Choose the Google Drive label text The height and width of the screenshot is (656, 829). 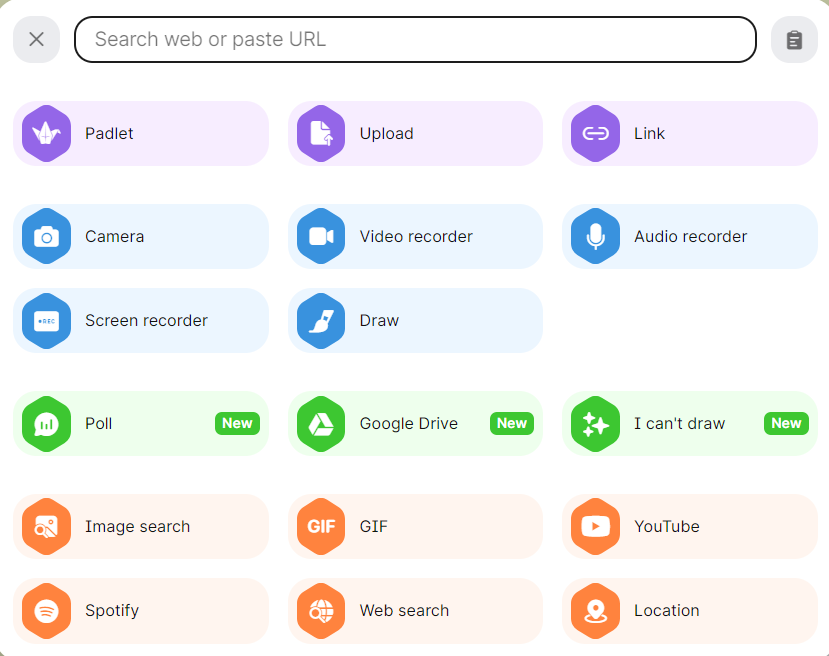(409, 423)
